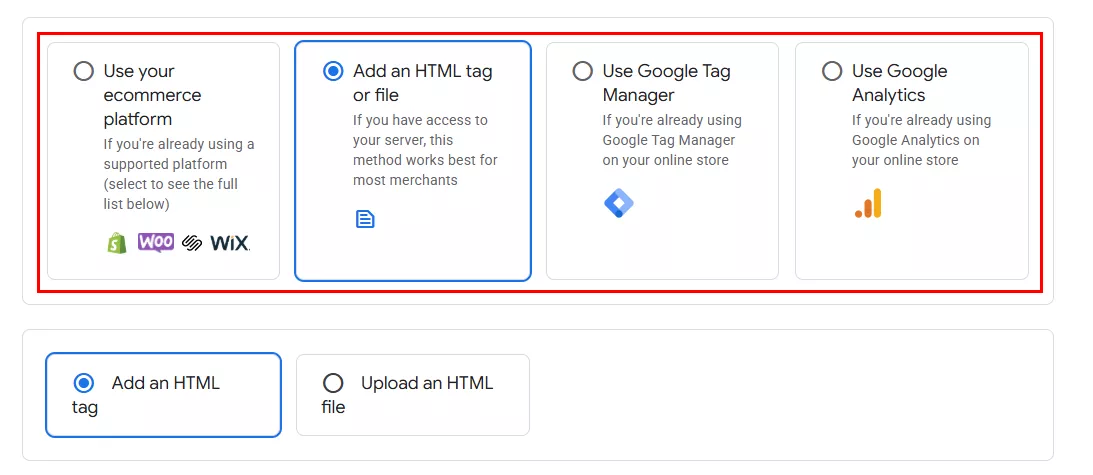Click the "Upload an HTML file" label

pos(426,383)
